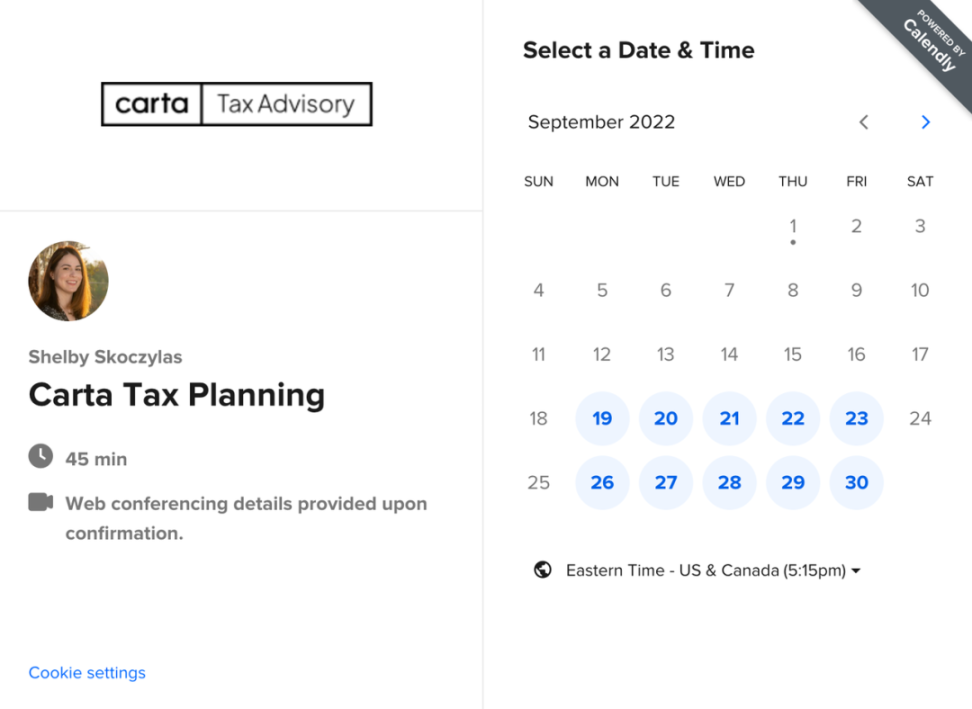972x709 pixels.
Task: Open Cookie settings link
Action: pyautogui.click(x=87, y=673)
